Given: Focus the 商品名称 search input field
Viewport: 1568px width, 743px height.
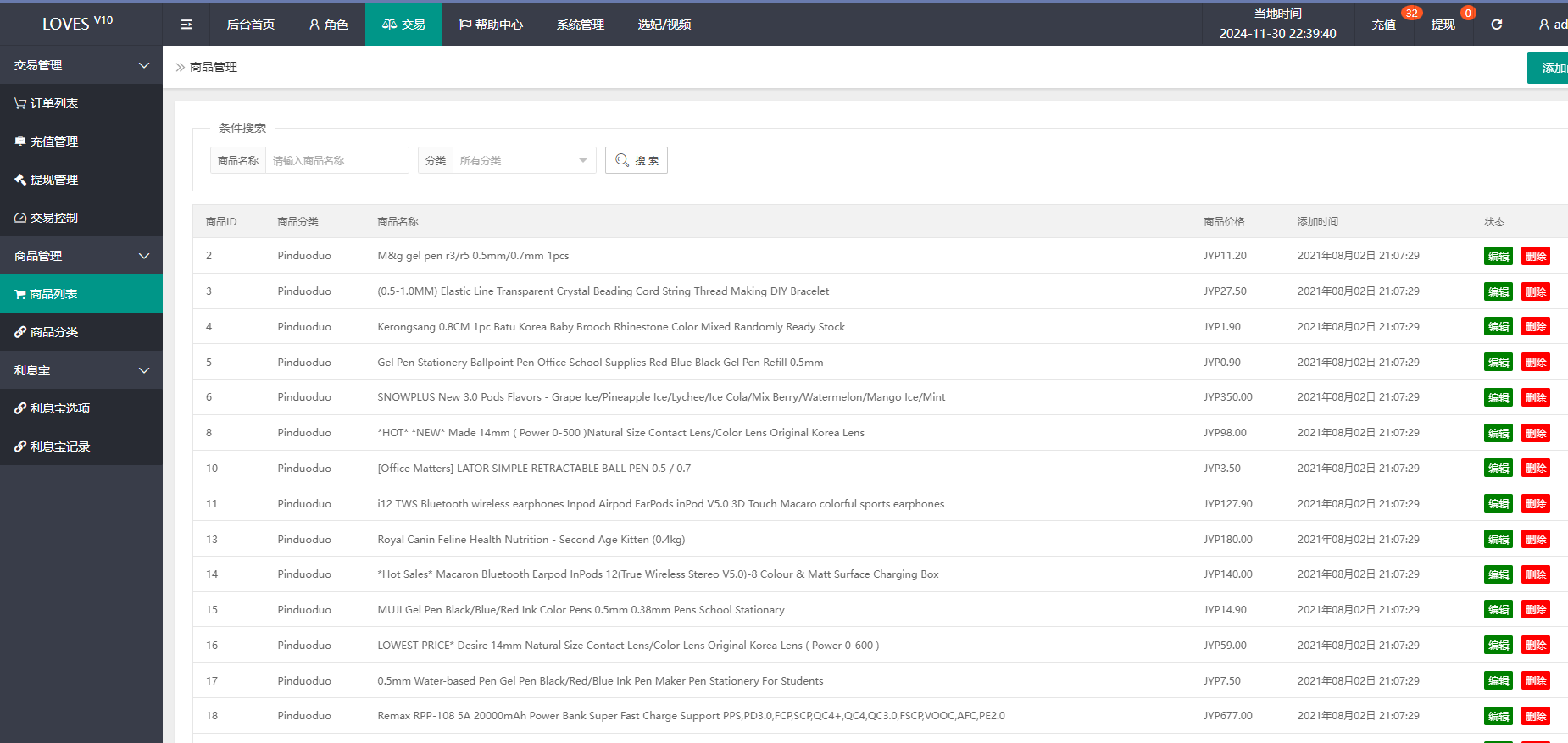Looking at the screenshot, I should (336, 160).
